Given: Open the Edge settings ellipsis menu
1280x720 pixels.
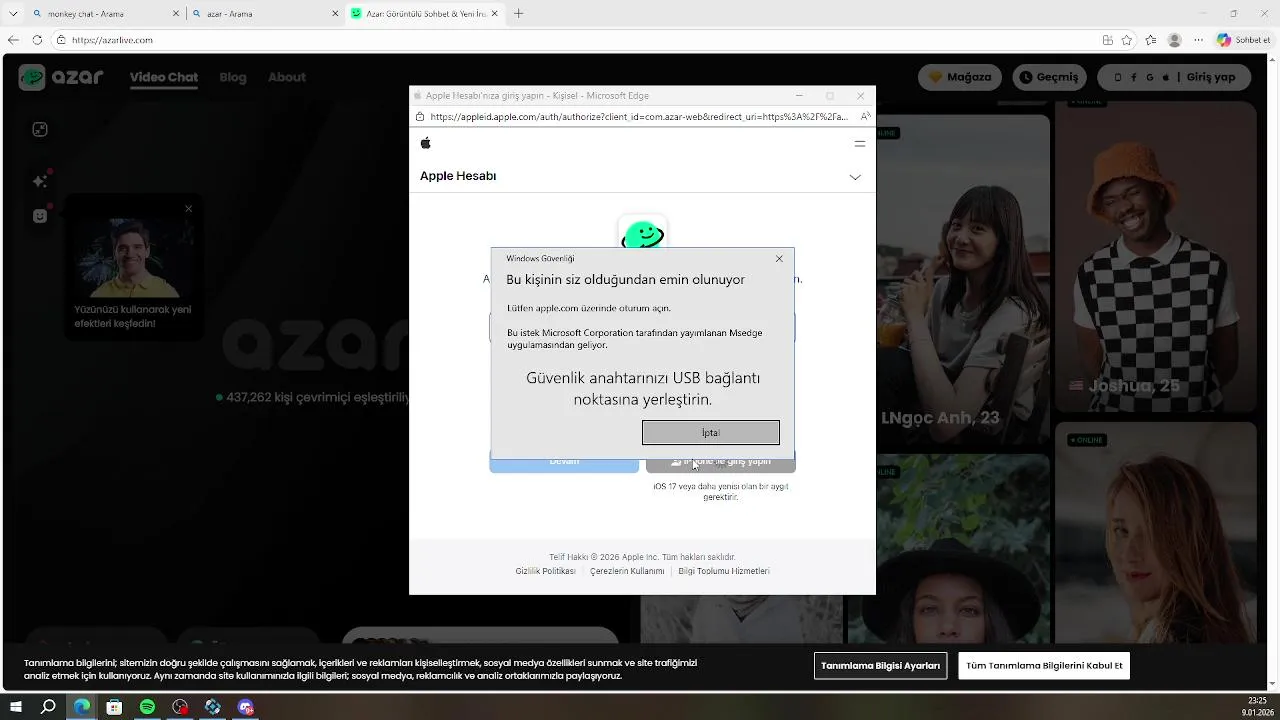Looking at the screenshot, I should [x=1199, y=40].
